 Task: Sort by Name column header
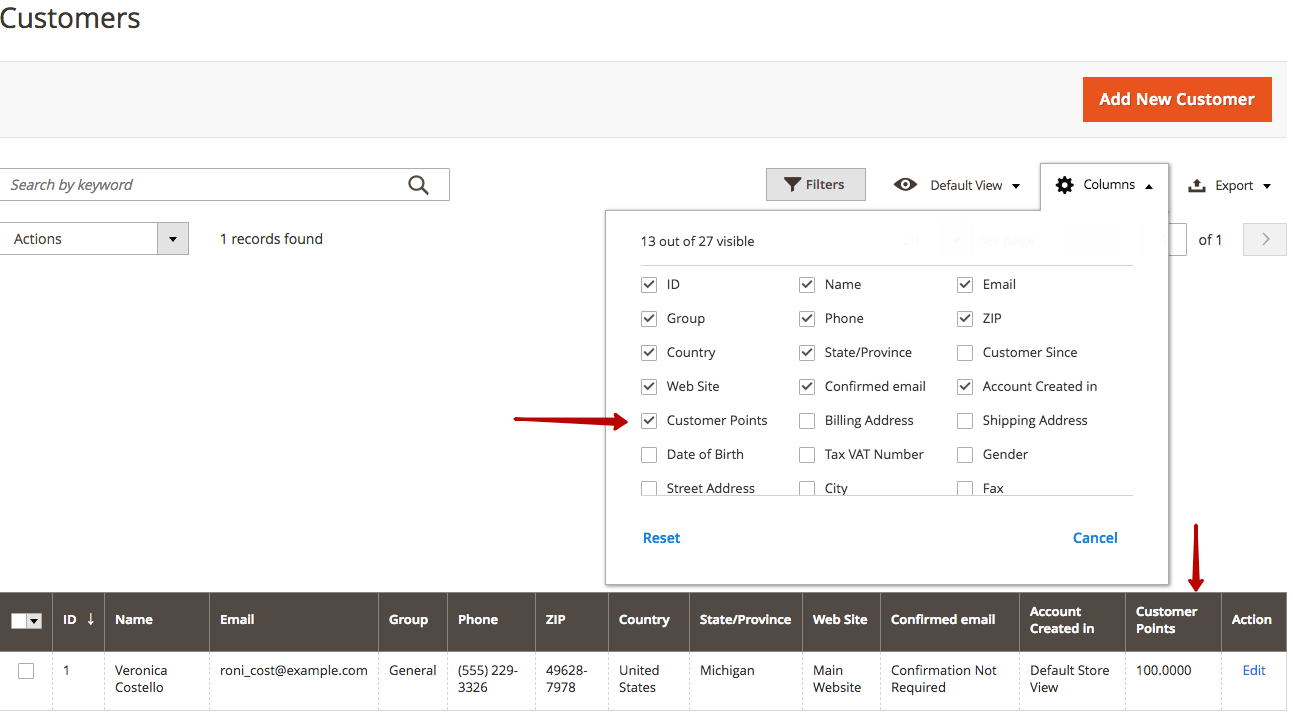157,620
